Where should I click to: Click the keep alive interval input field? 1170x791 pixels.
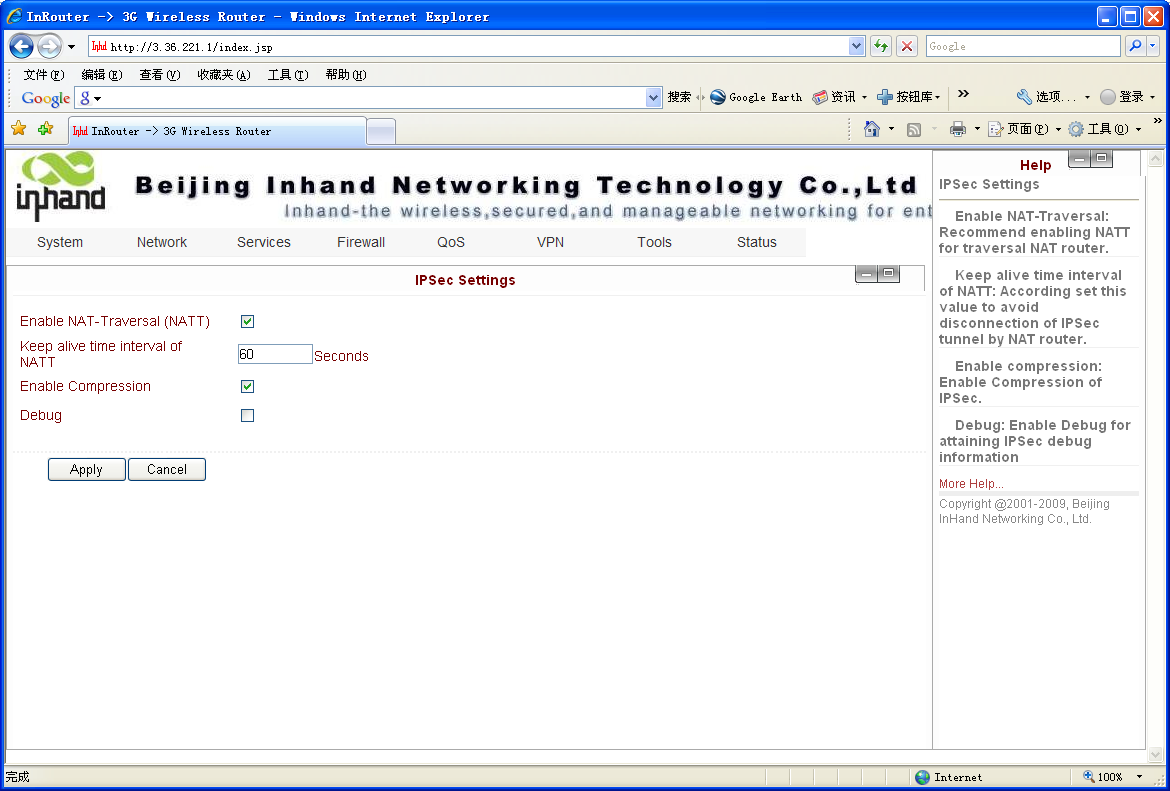pyautogui.click(x=275, y=354)
